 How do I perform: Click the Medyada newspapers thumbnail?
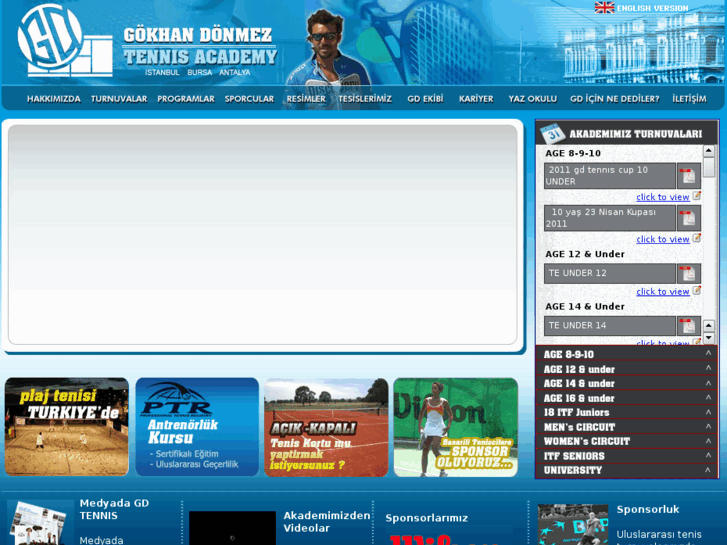pos(40,523)
